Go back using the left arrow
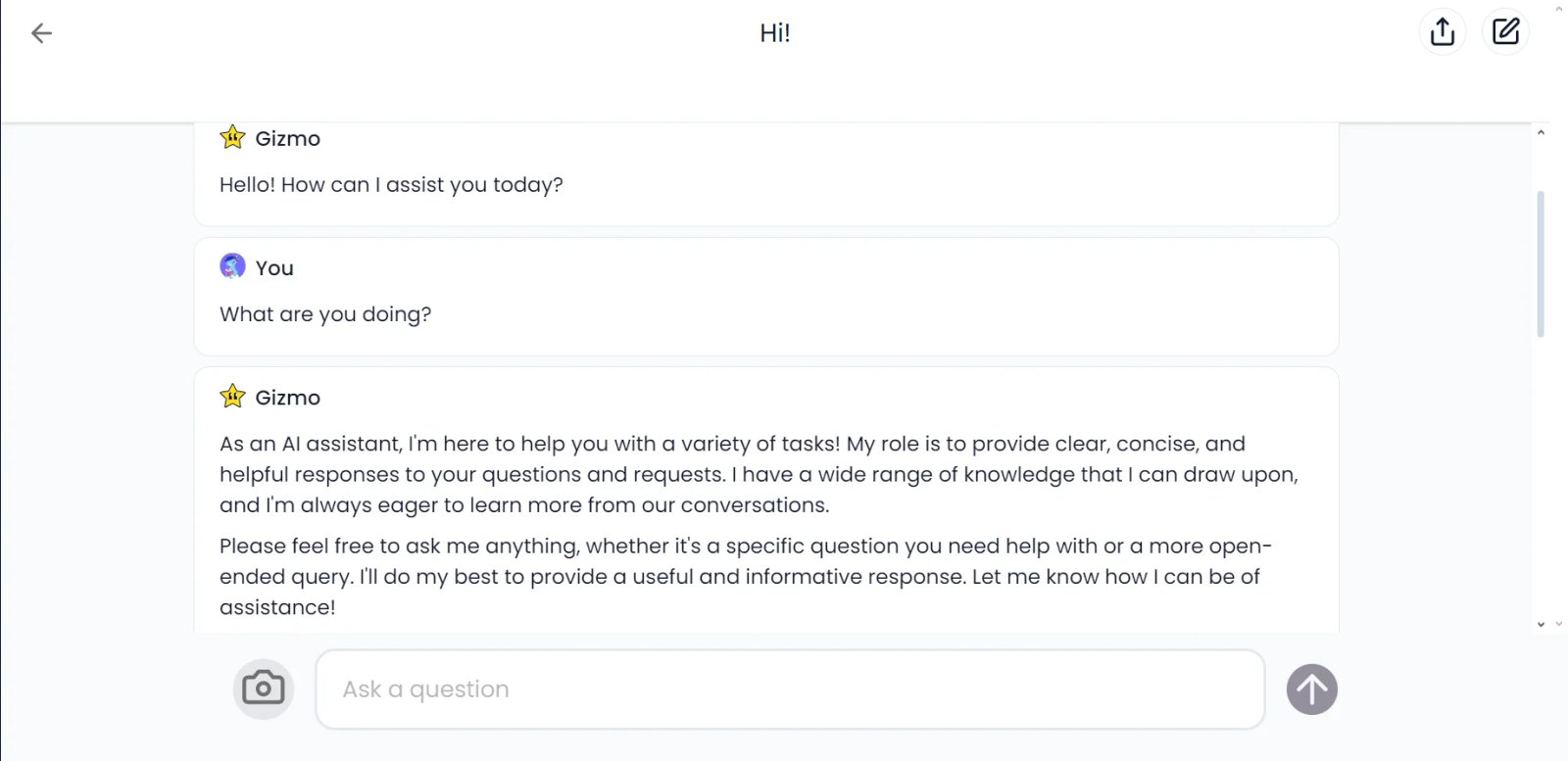1568x761 pixels. click(41, 33)
